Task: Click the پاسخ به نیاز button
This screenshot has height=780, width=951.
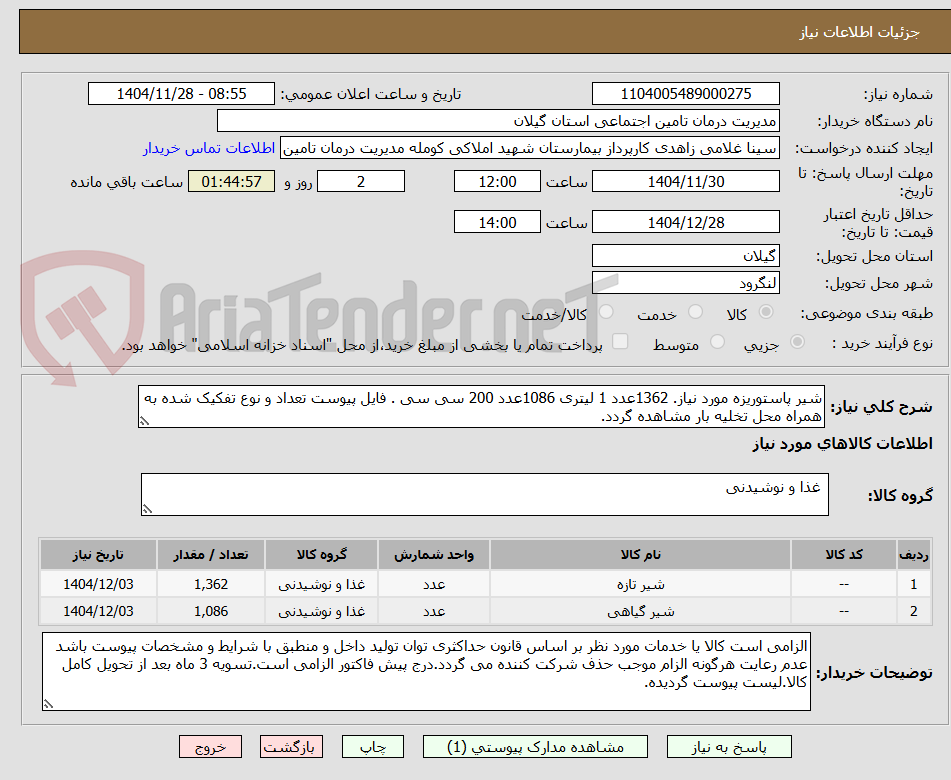Action: point(729,747)
